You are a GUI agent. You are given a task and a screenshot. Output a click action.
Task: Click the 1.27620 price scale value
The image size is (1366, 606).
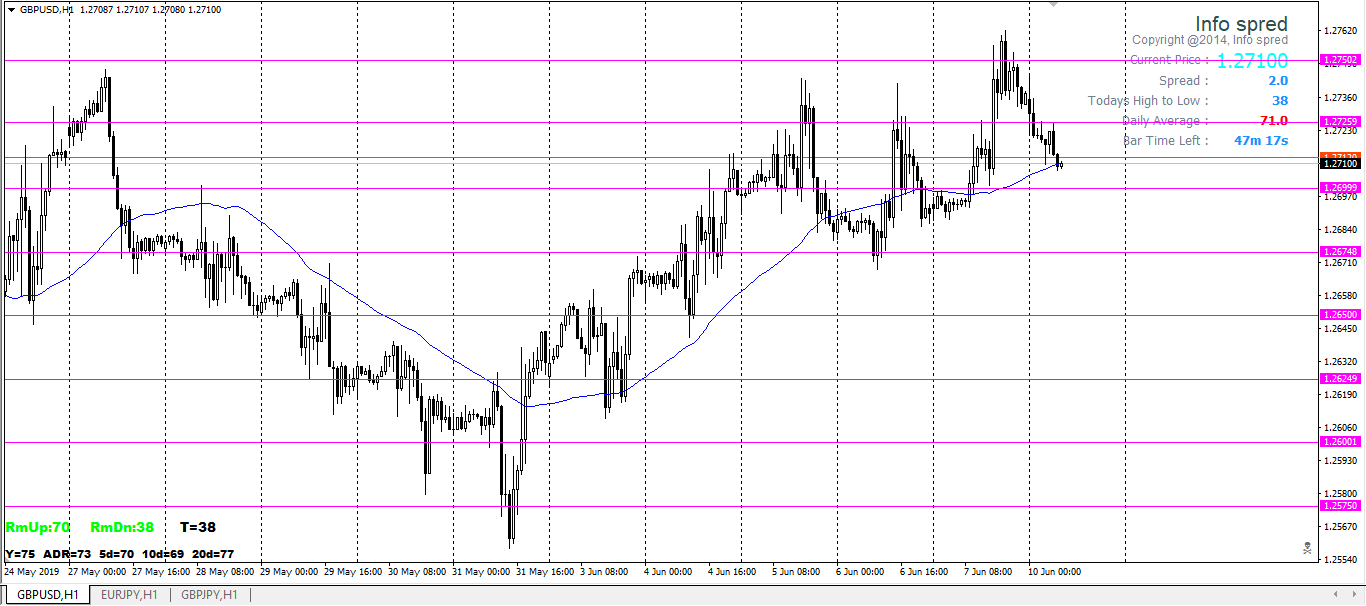coord(1340,31)
